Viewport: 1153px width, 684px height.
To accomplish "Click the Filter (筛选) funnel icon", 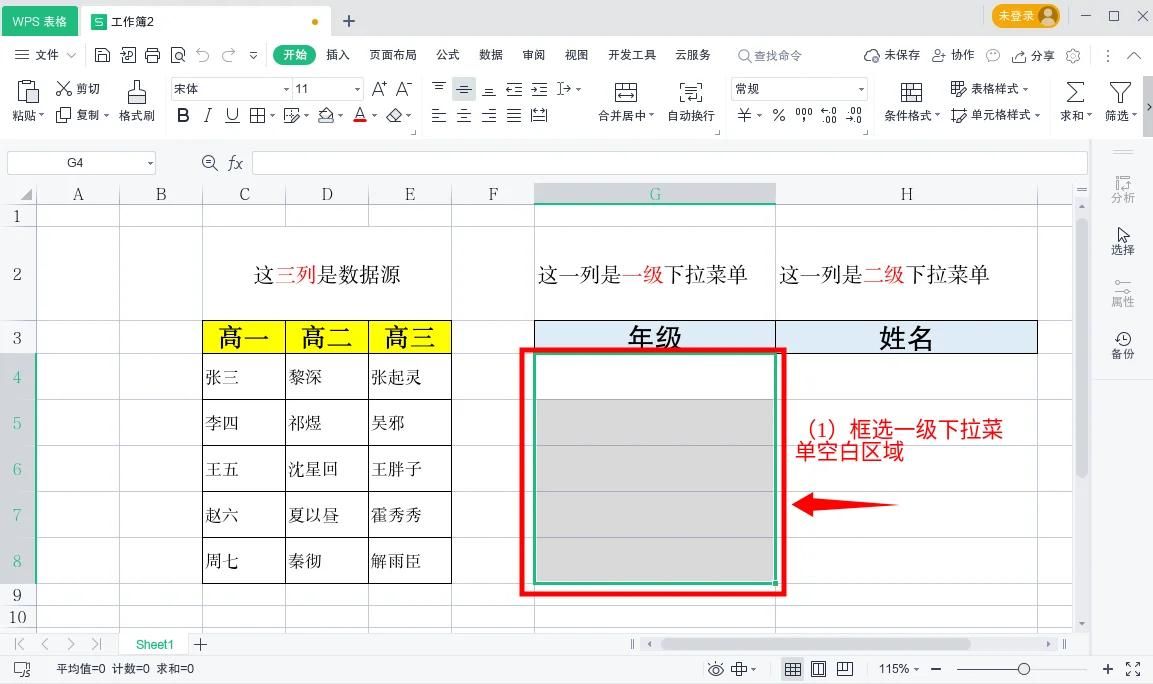I will (x=1119, y=93).
